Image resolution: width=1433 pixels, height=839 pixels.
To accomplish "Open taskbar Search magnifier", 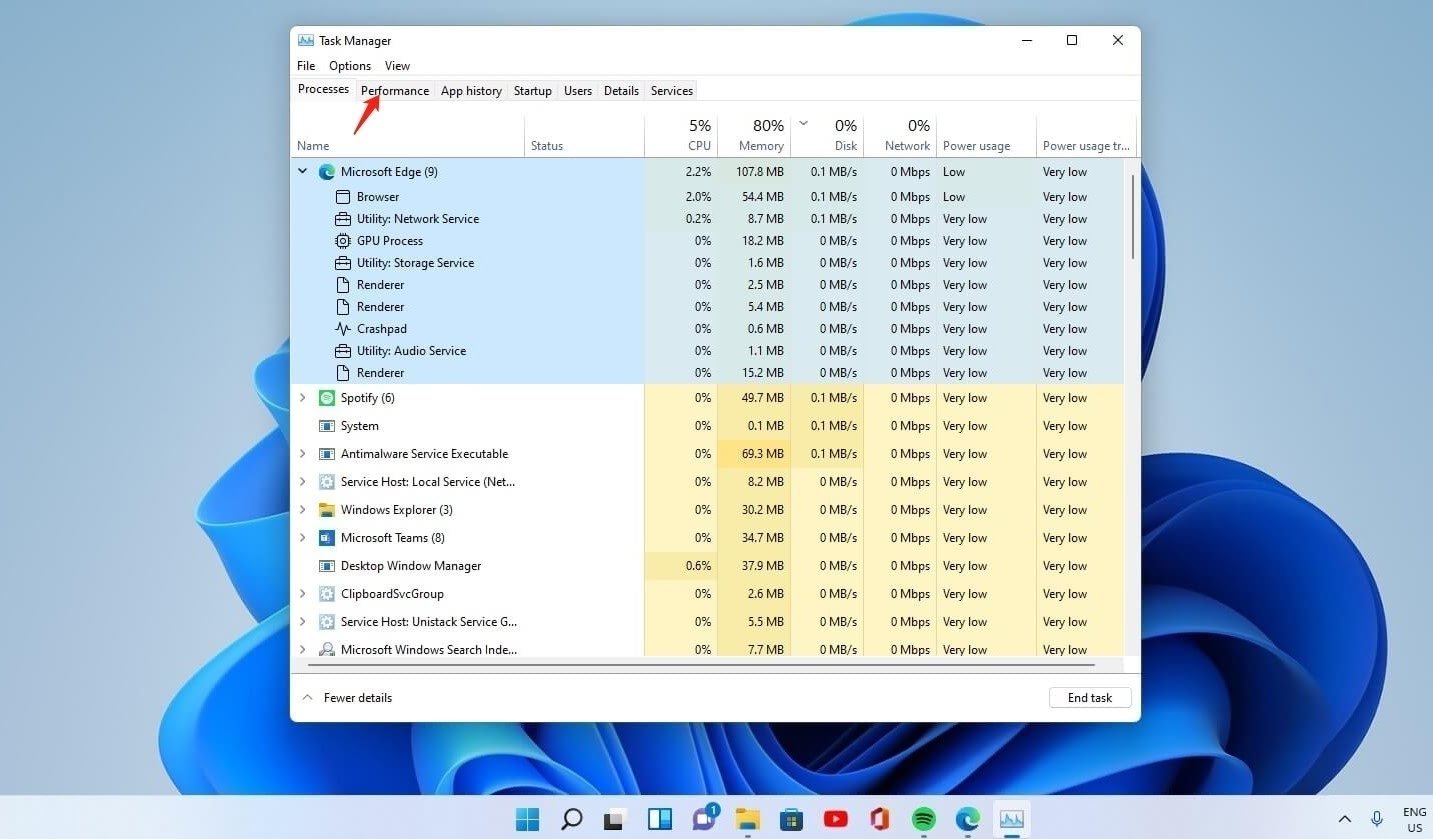I will pyautogui.click(x=572, y=819).
